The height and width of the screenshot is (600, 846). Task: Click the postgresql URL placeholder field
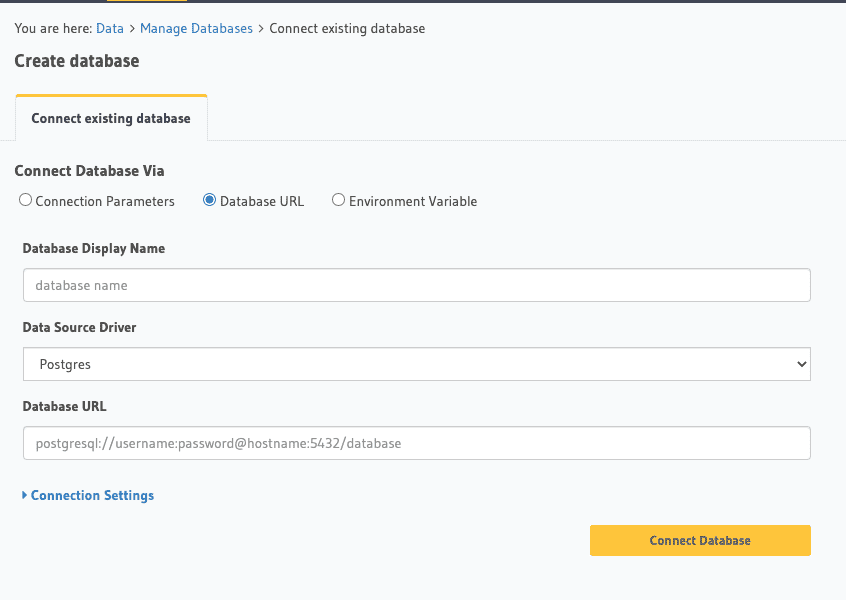tap(417, 442)
